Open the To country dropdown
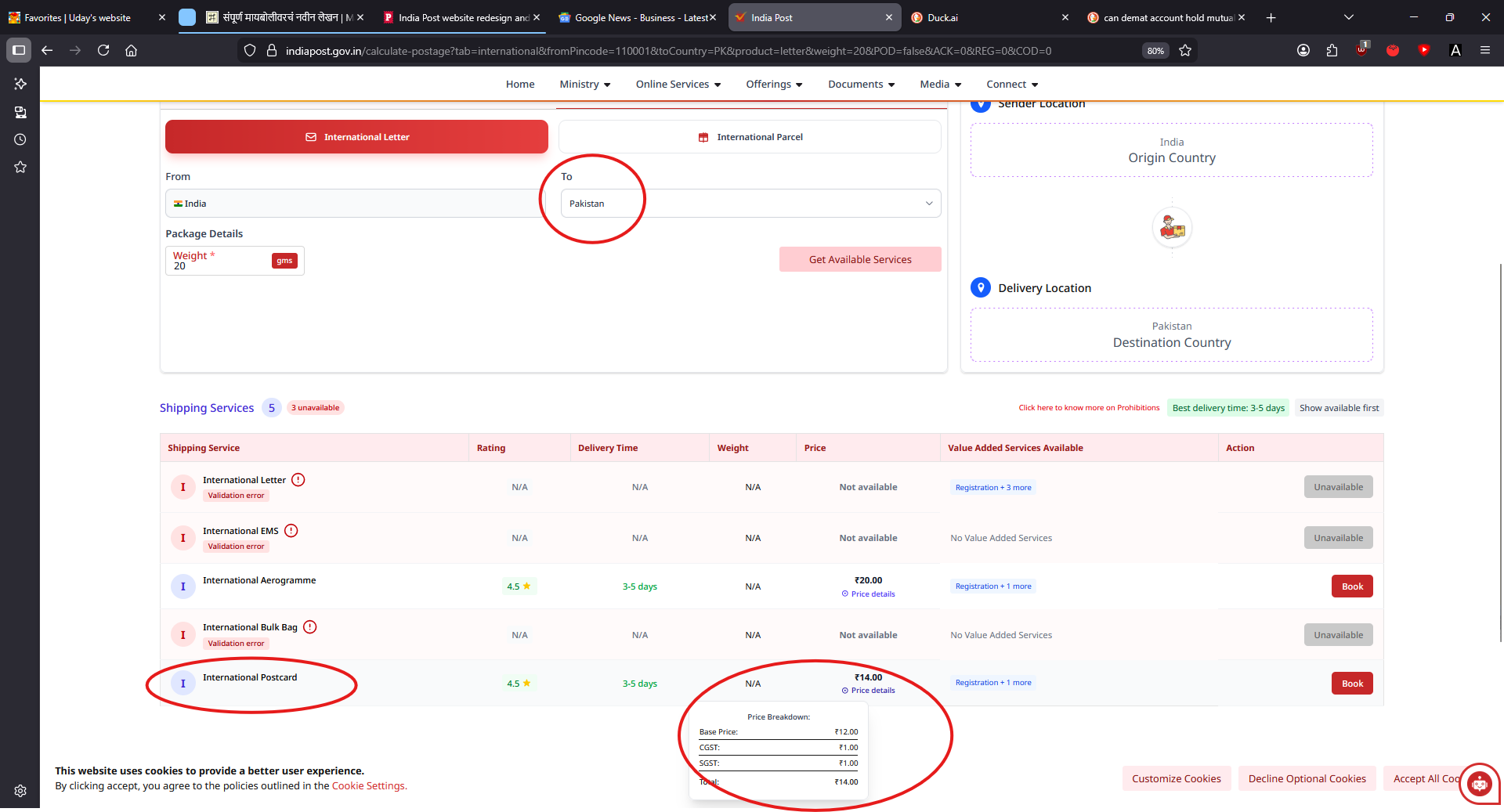 click(x=750, y=204)
